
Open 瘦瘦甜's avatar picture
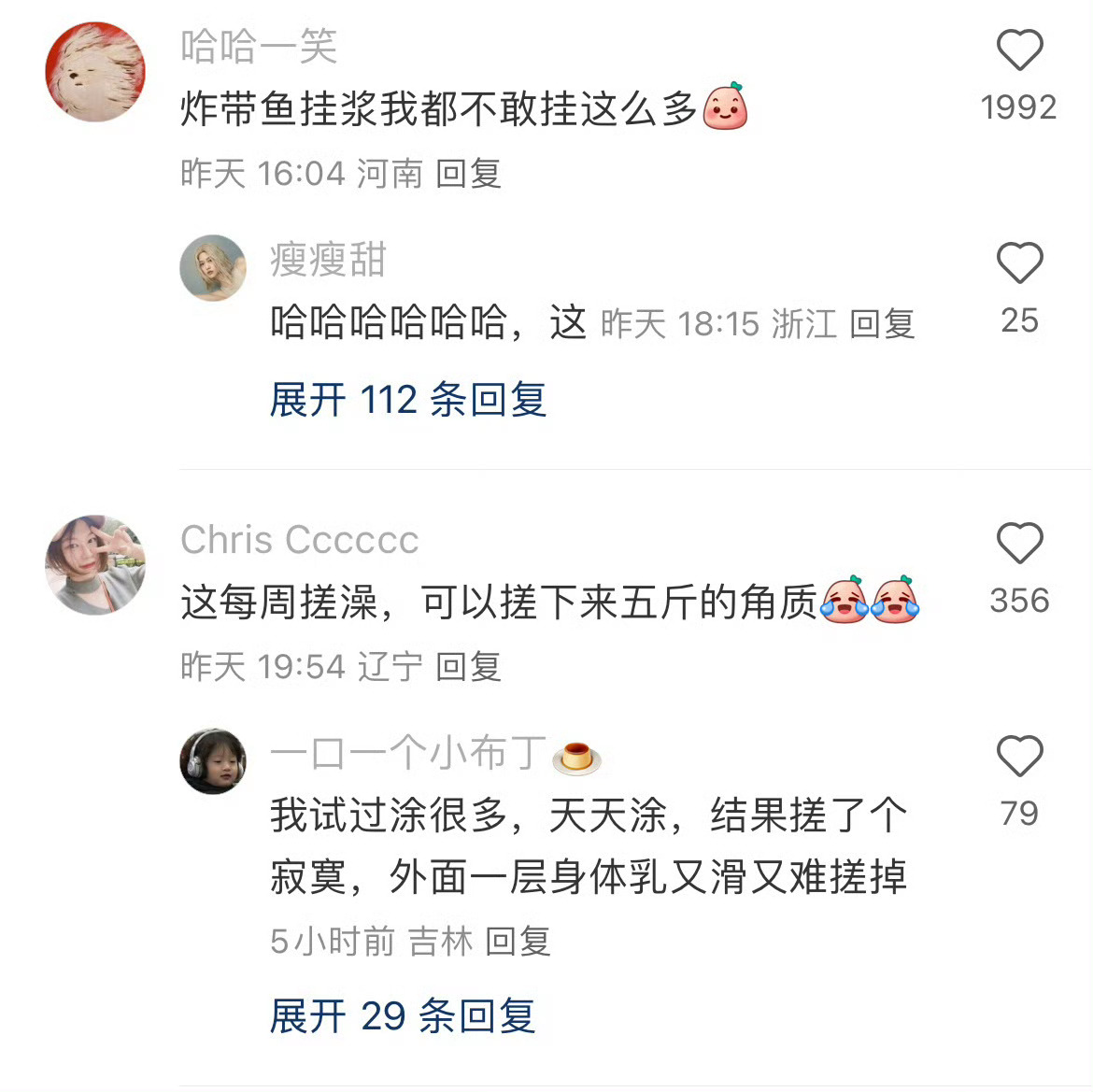[x=213, y=268]
